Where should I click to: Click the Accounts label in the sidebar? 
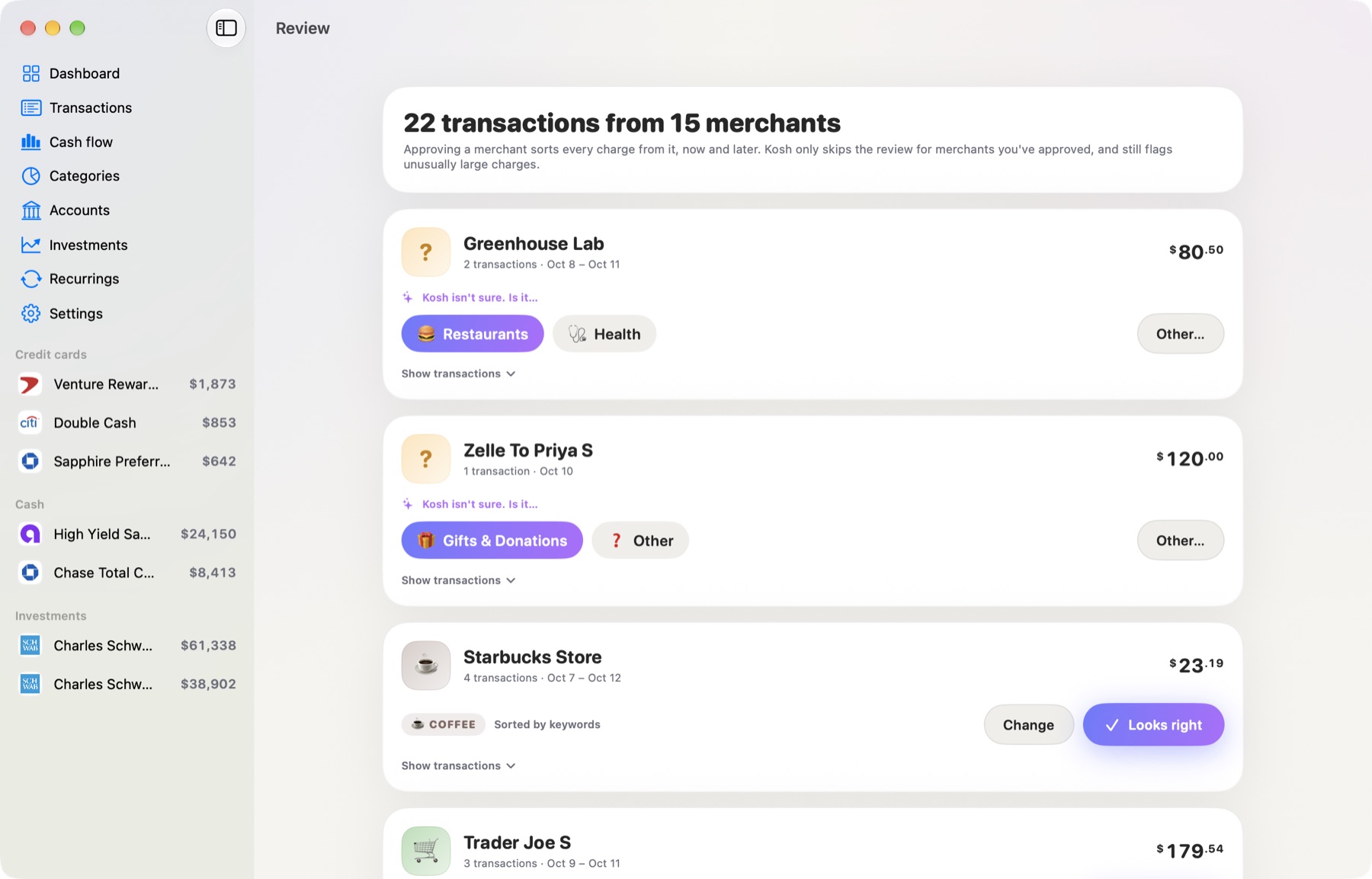79,210
